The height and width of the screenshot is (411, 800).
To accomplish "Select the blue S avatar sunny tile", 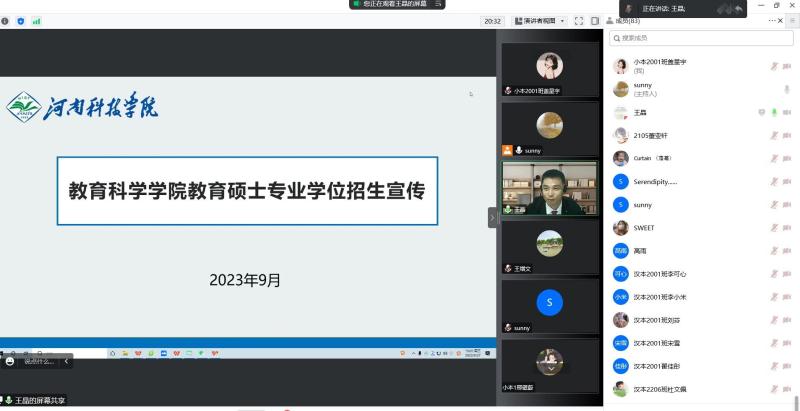I will point(549,306).
